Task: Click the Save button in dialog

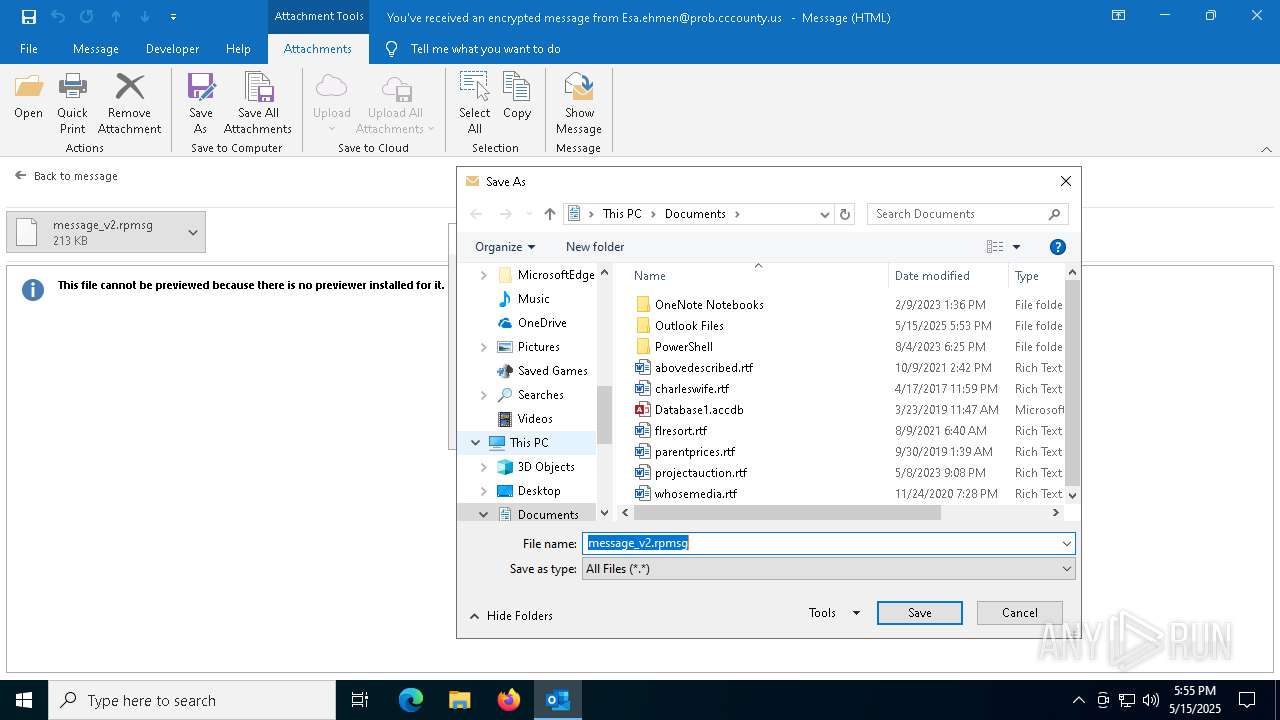Action: (920, 613)
